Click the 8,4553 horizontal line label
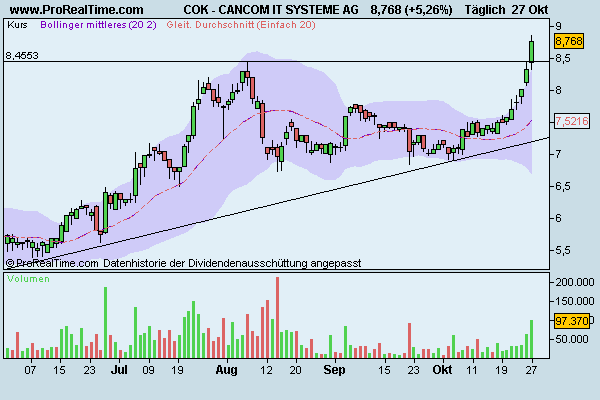The image size is (600, 400). click(x=22, y=56)
